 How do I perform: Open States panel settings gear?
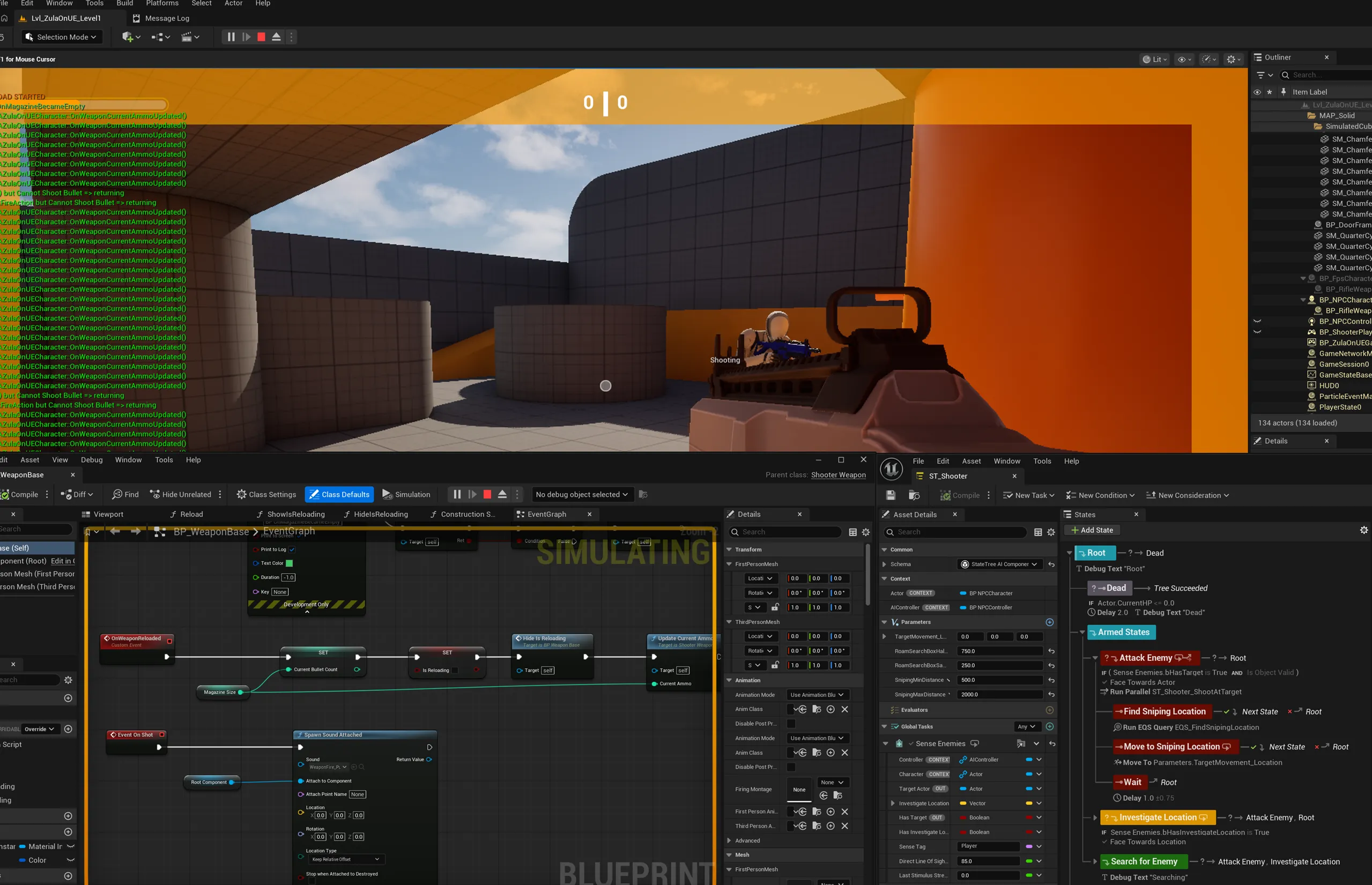(1363, 530)
